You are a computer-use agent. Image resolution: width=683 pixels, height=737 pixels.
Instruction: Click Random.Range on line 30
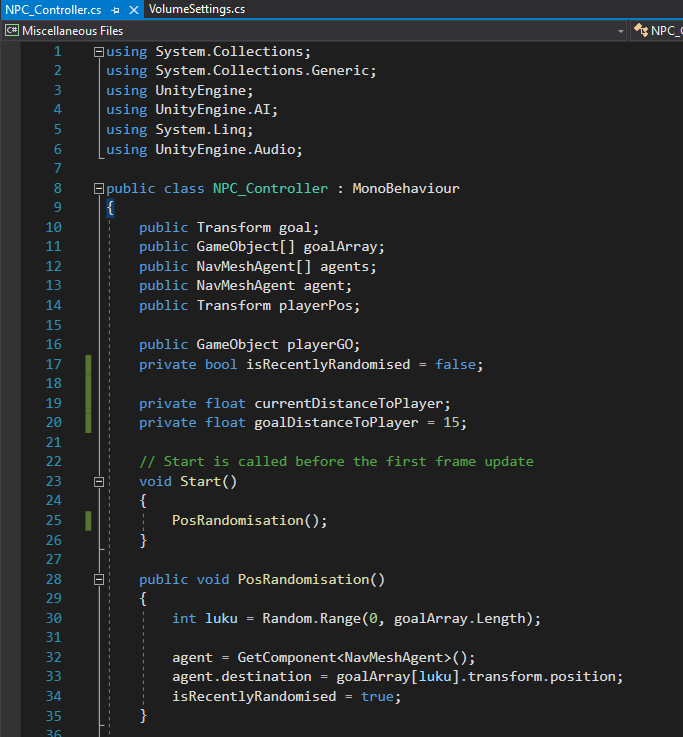coord(311,619)
